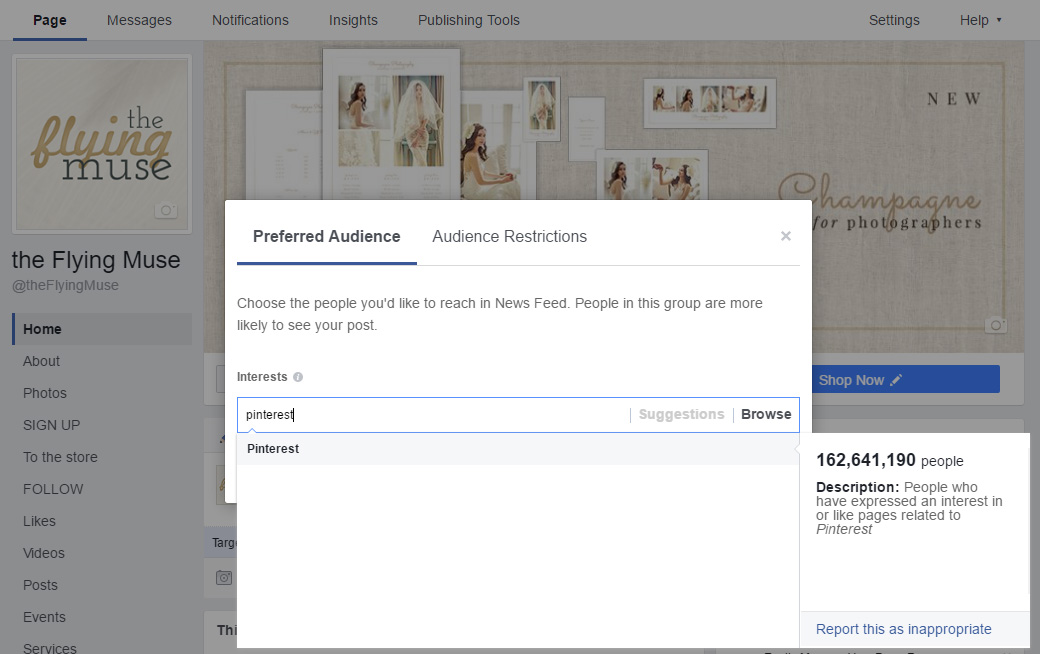Open the Notifications tab

pyautogui.click(x=250, y=21)
